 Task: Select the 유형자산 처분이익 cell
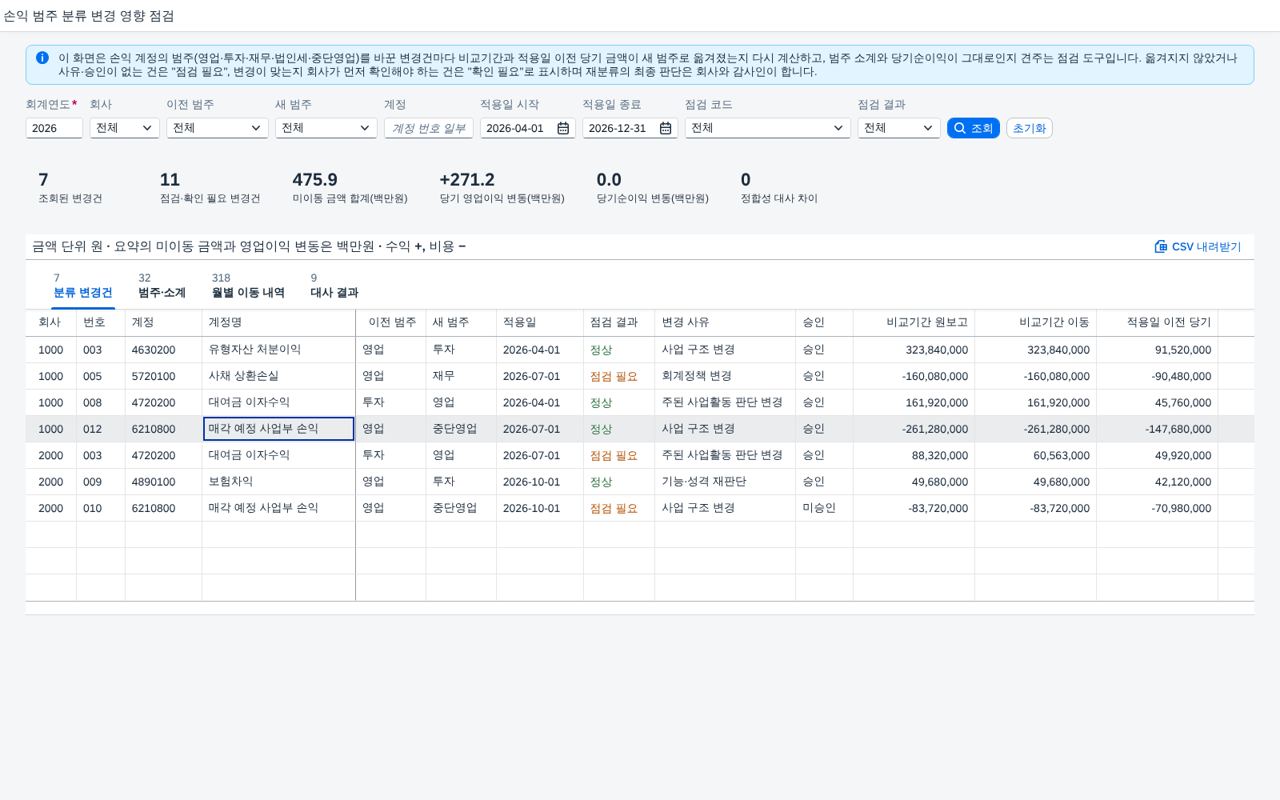pyautogui.click(x=278, y=350)
